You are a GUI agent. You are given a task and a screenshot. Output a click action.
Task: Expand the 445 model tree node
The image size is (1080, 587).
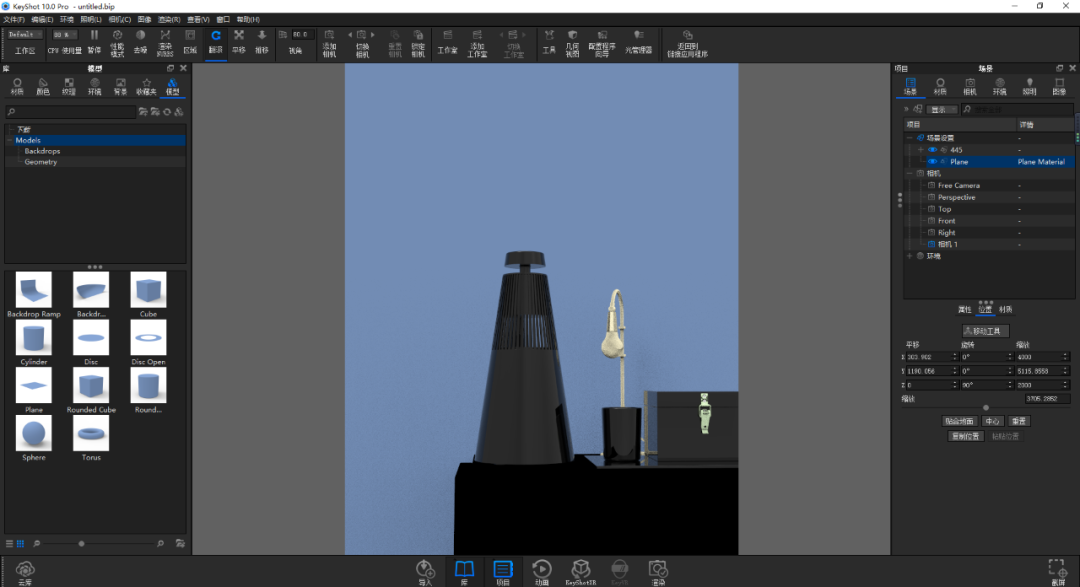point(920,150)
